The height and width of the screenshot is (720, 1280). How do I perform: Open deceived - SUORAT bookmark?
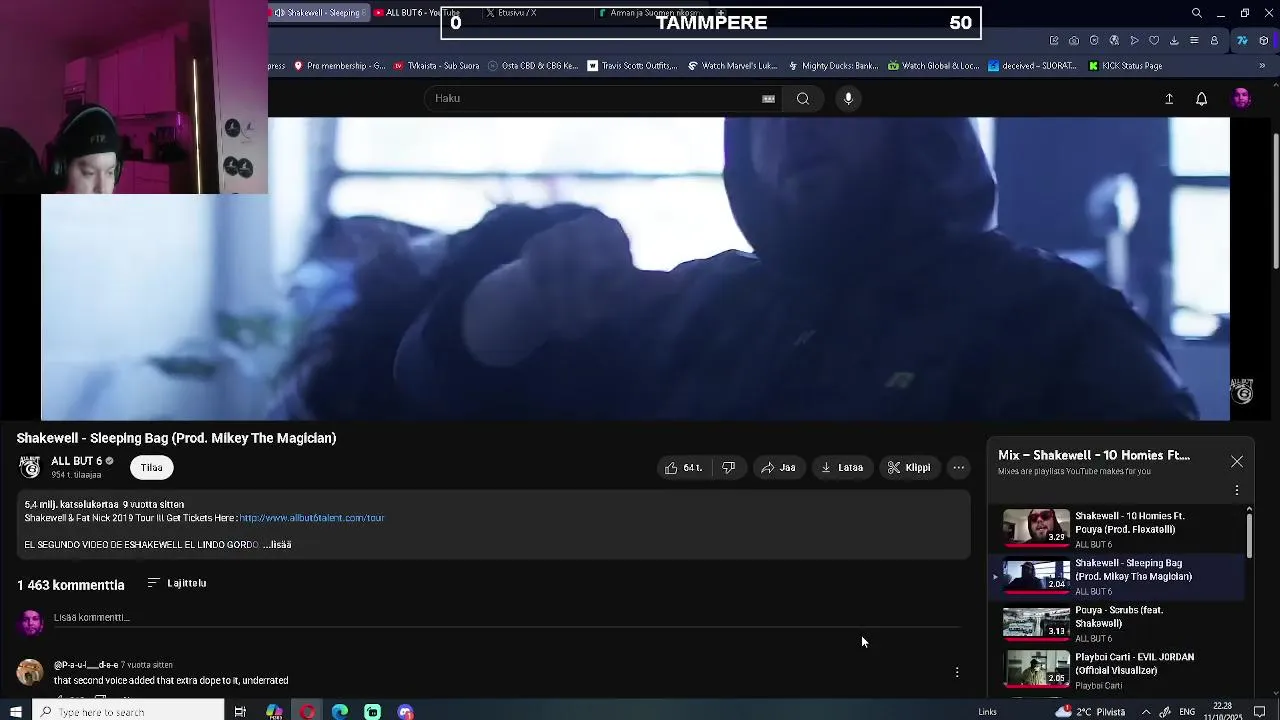(x=1032, y=66)
